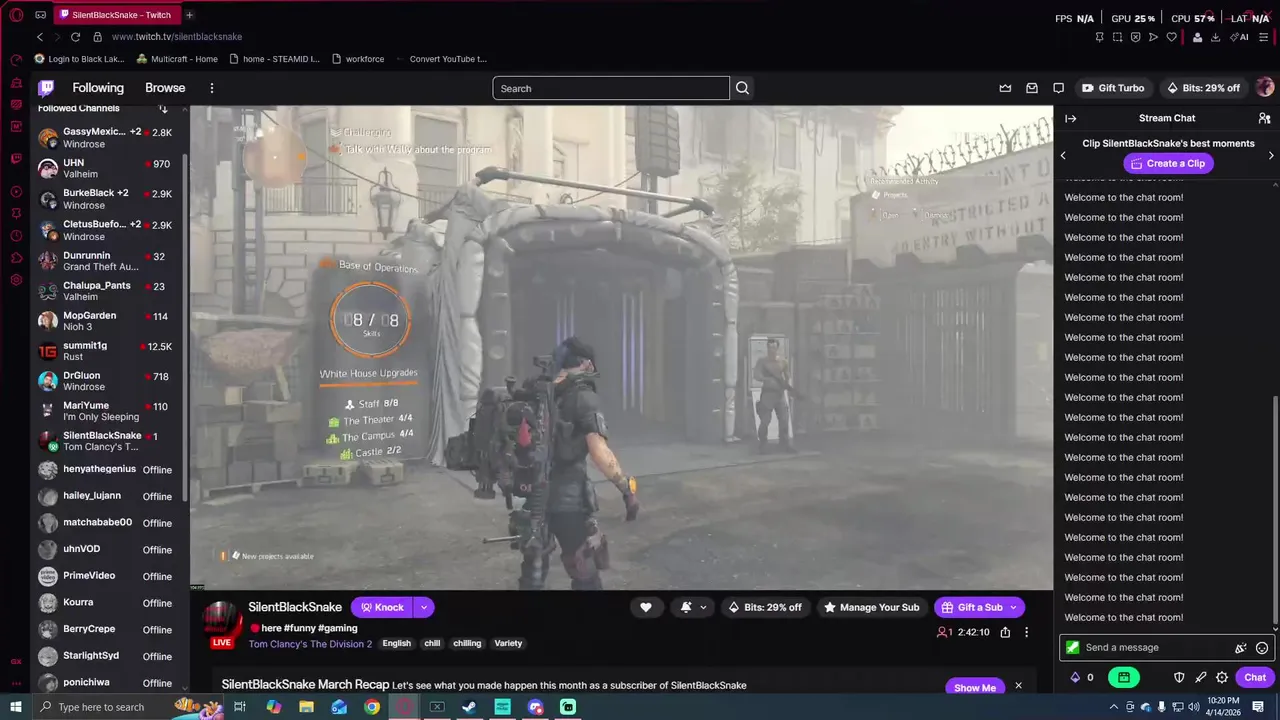Image resolution: width=1280 pixels, height=720 pixels.
Task: Click Manage Your Sub button
Action: click(x=870, y=607)
